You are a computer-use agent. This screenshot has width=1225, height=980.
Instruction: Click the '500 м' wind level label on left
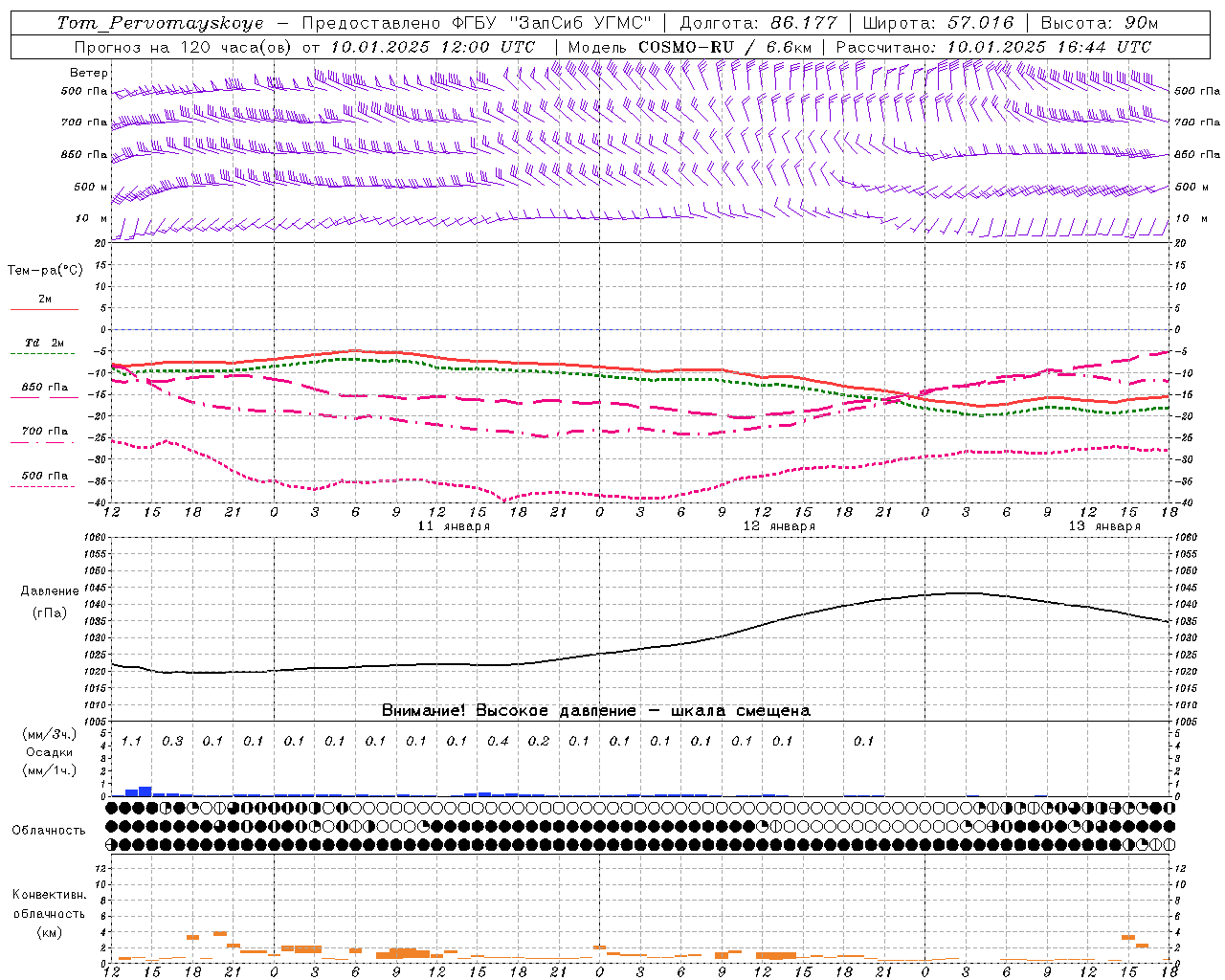pos(91,187)
